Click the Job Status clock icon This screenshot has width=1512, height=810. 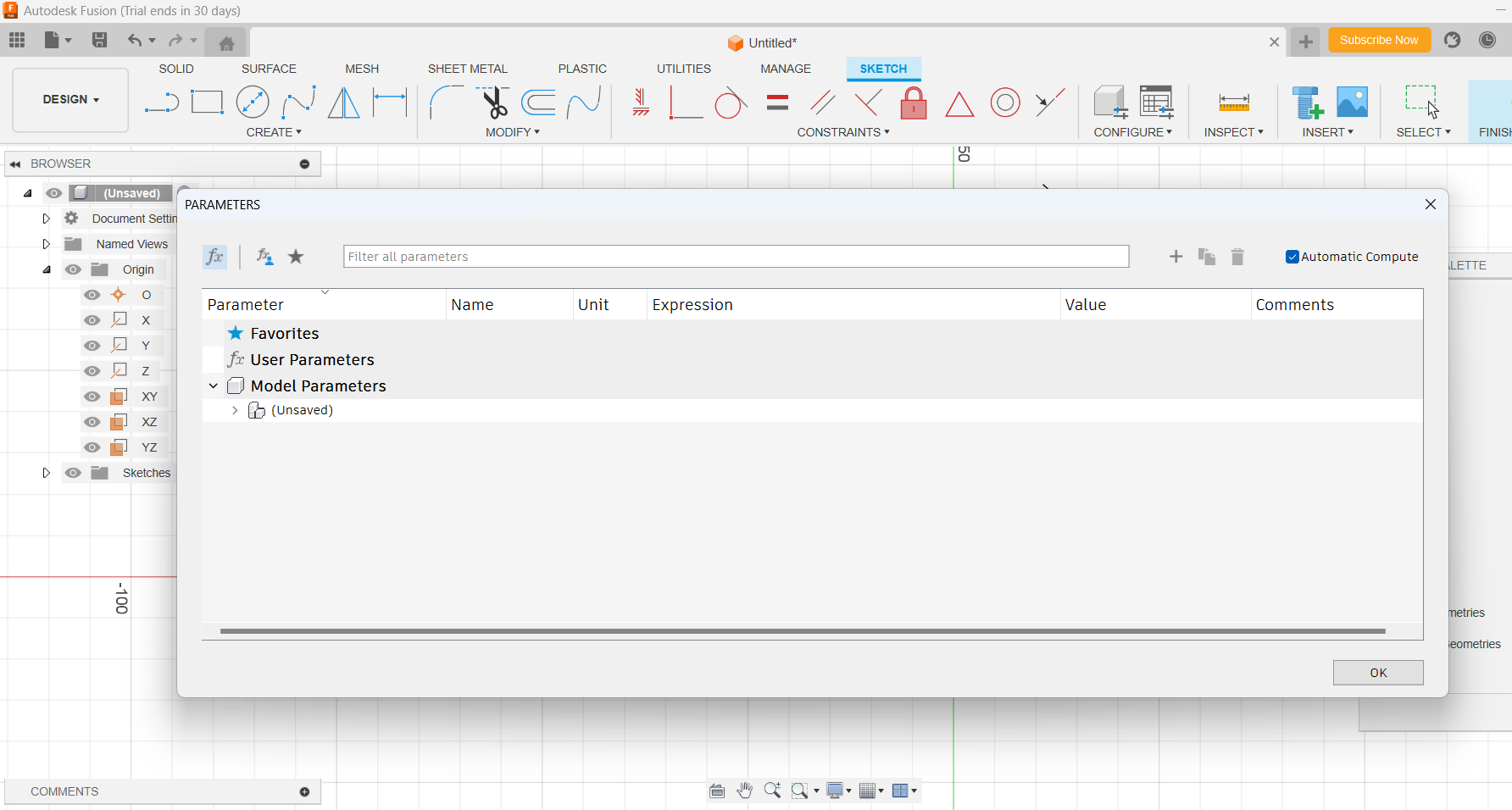pos(1487,40)
